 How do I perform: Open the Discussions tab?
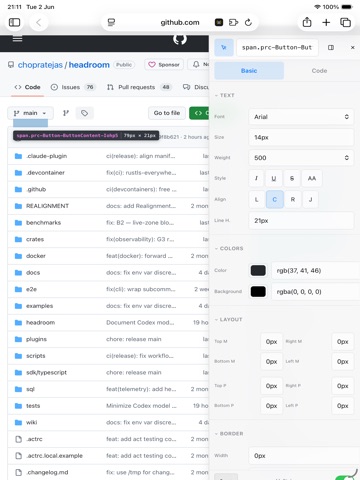196,87
